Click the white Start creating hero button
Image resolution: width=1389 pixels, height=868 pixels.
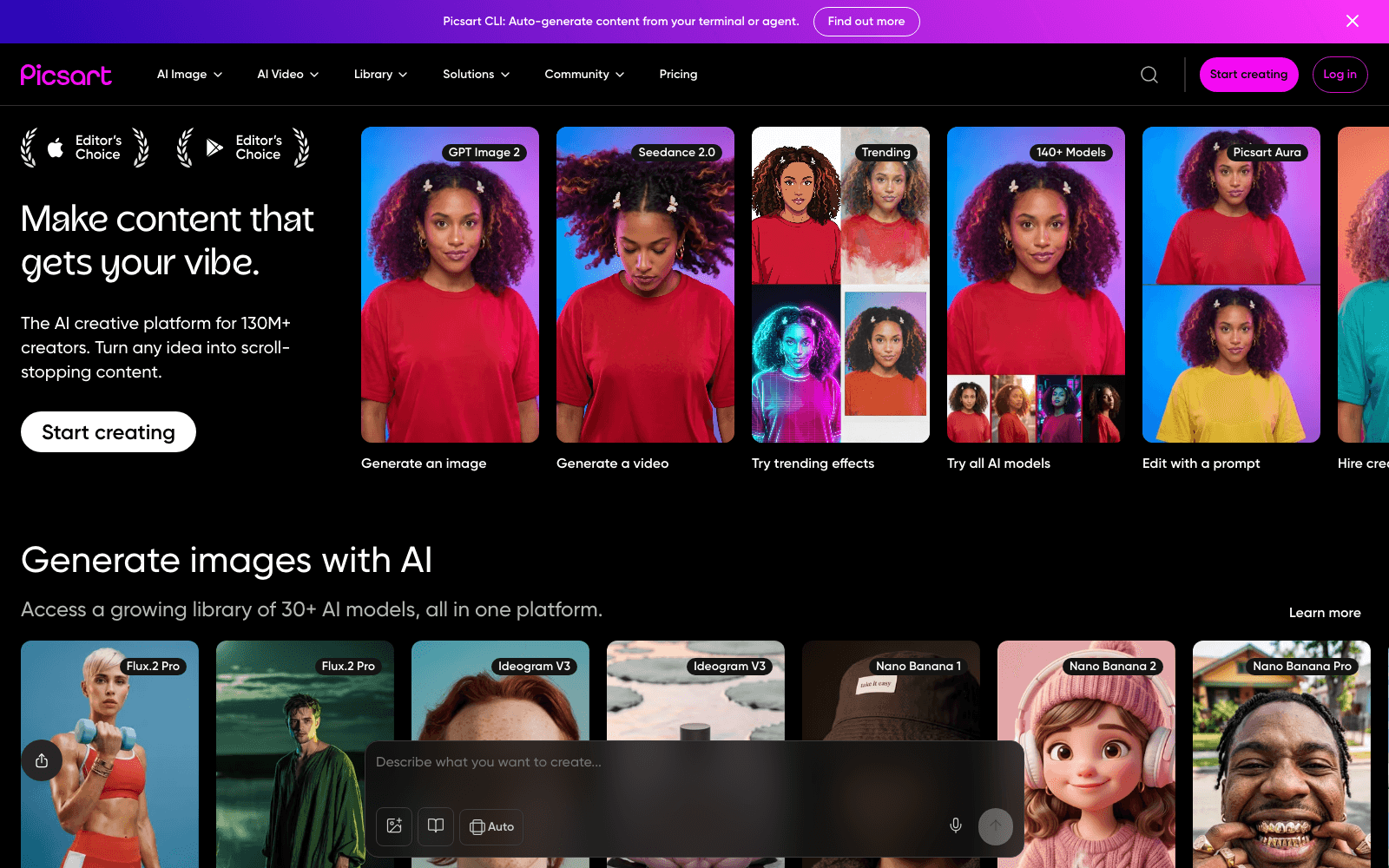point(109,432)
